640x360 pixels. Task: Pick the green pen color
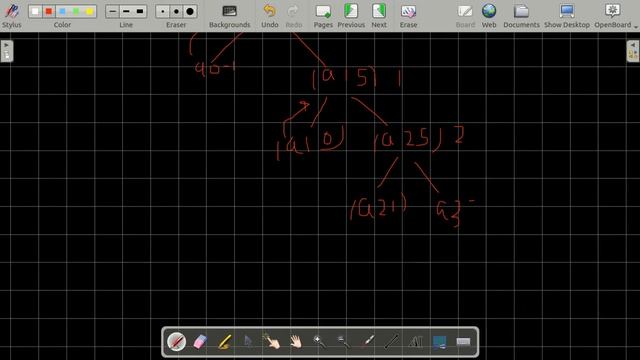point(76,11)
